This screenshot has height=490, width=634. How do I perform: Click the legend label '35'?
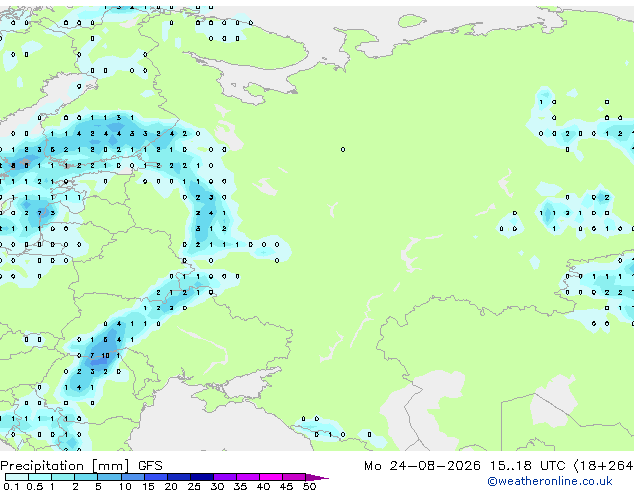tap(241, 486)
